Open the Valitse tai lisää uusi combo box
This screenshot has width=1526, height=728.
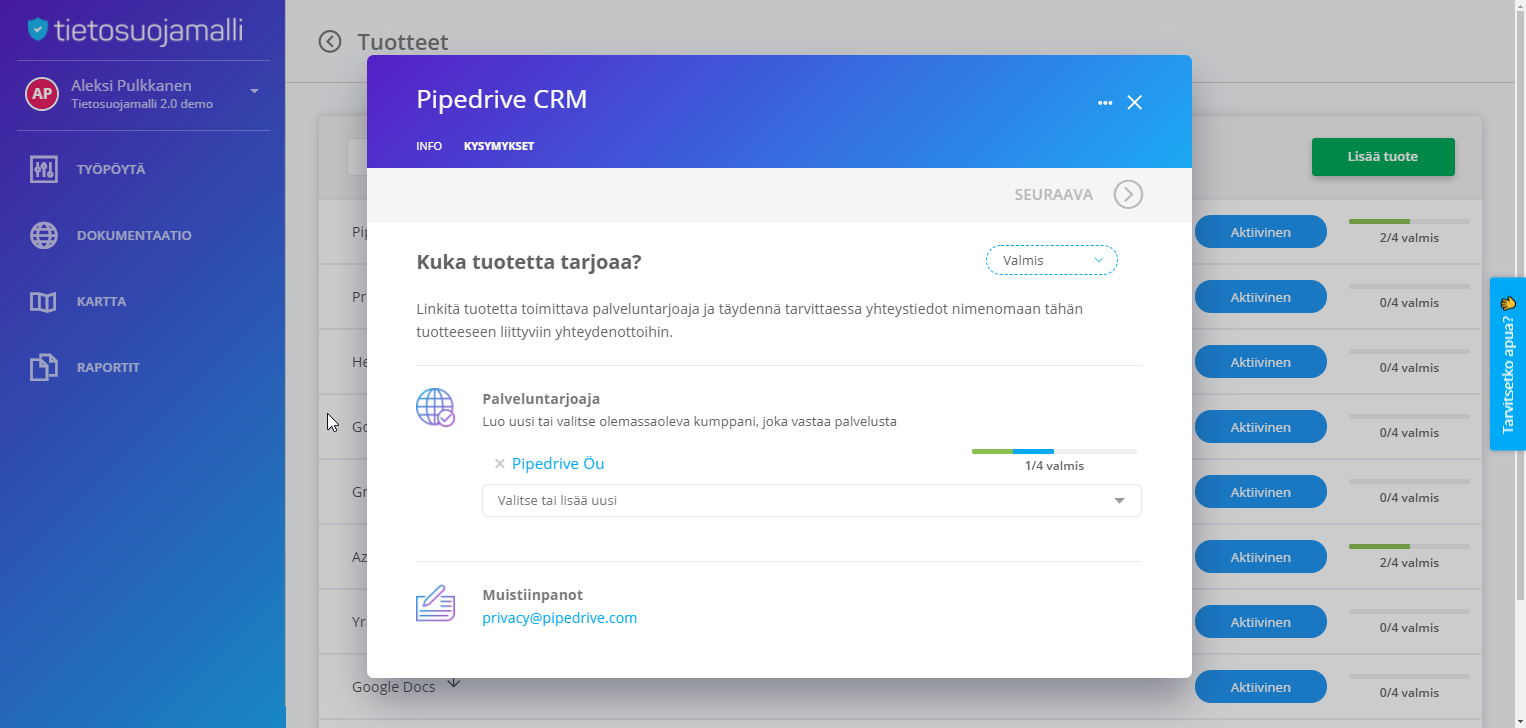(811, 500)
